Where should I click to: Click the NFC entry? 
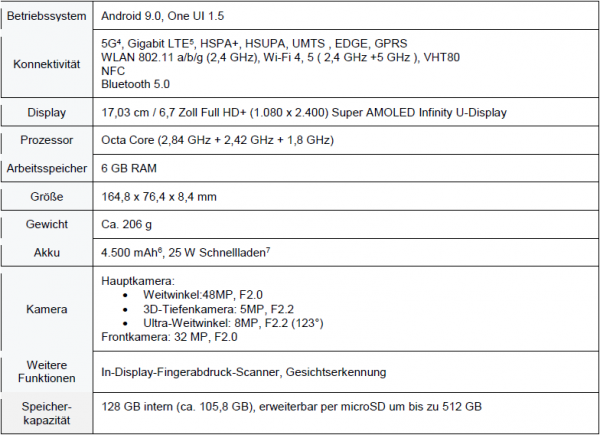point(113,71)
